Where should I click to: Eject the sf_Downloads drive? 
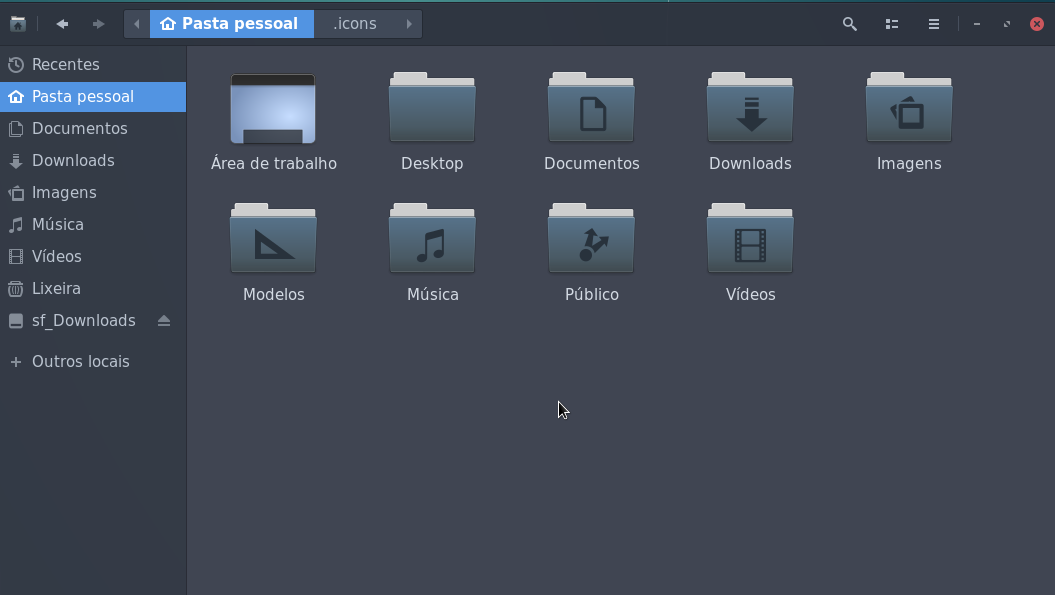(164, 320)
